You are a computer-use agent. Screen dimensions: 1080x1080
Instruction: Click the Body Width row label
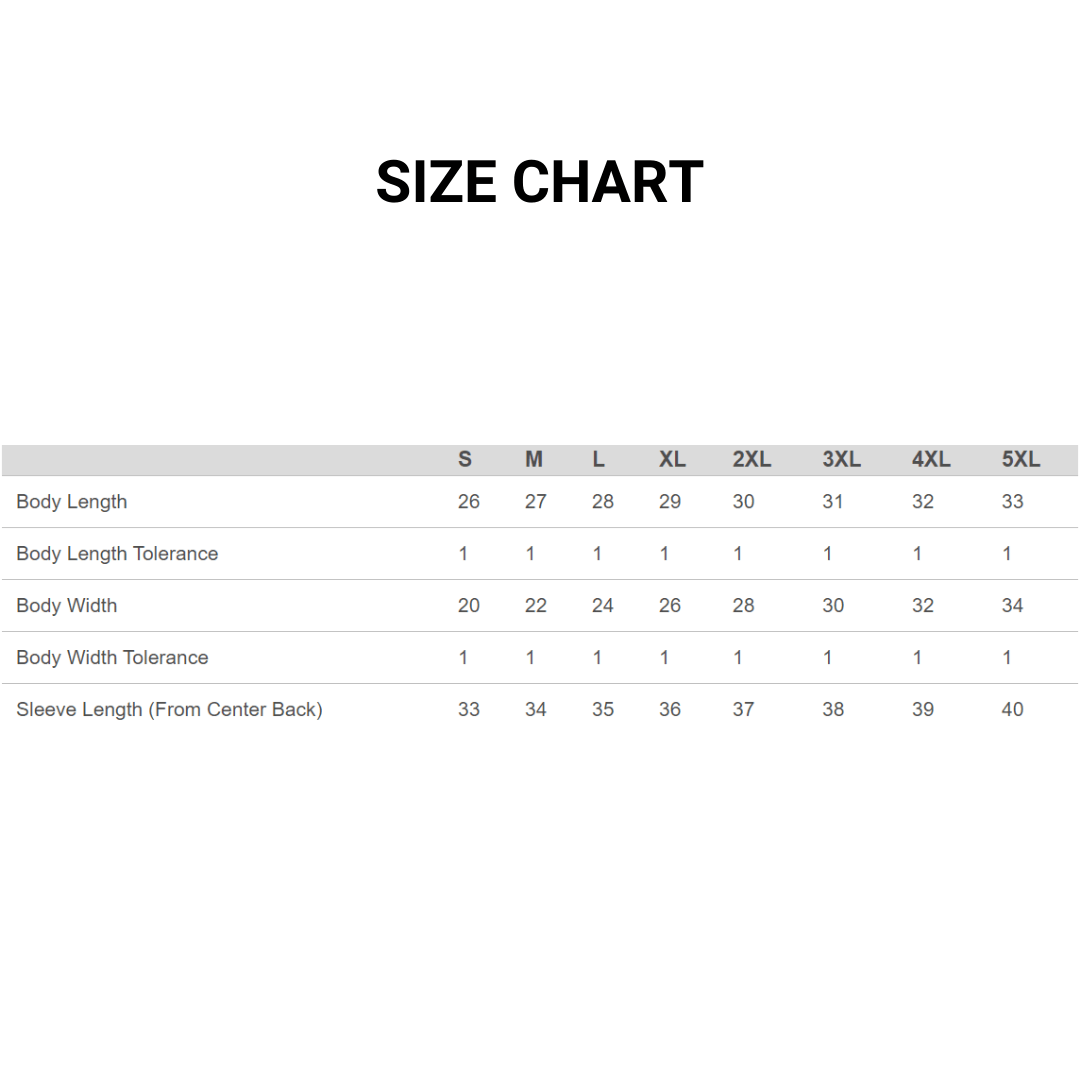tap(67, 606)
